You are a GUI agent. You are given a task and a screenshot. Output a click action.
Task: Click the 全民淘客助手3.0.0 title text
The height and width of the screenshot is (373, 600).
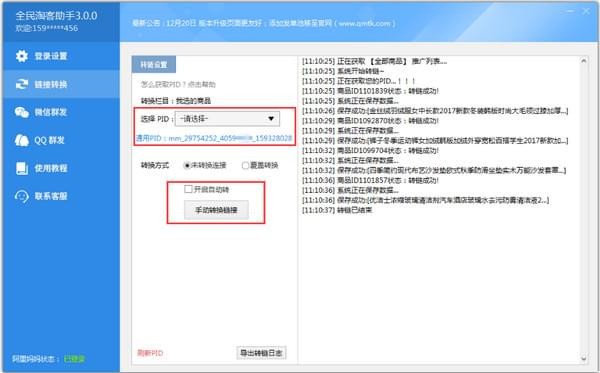point(56,16)
